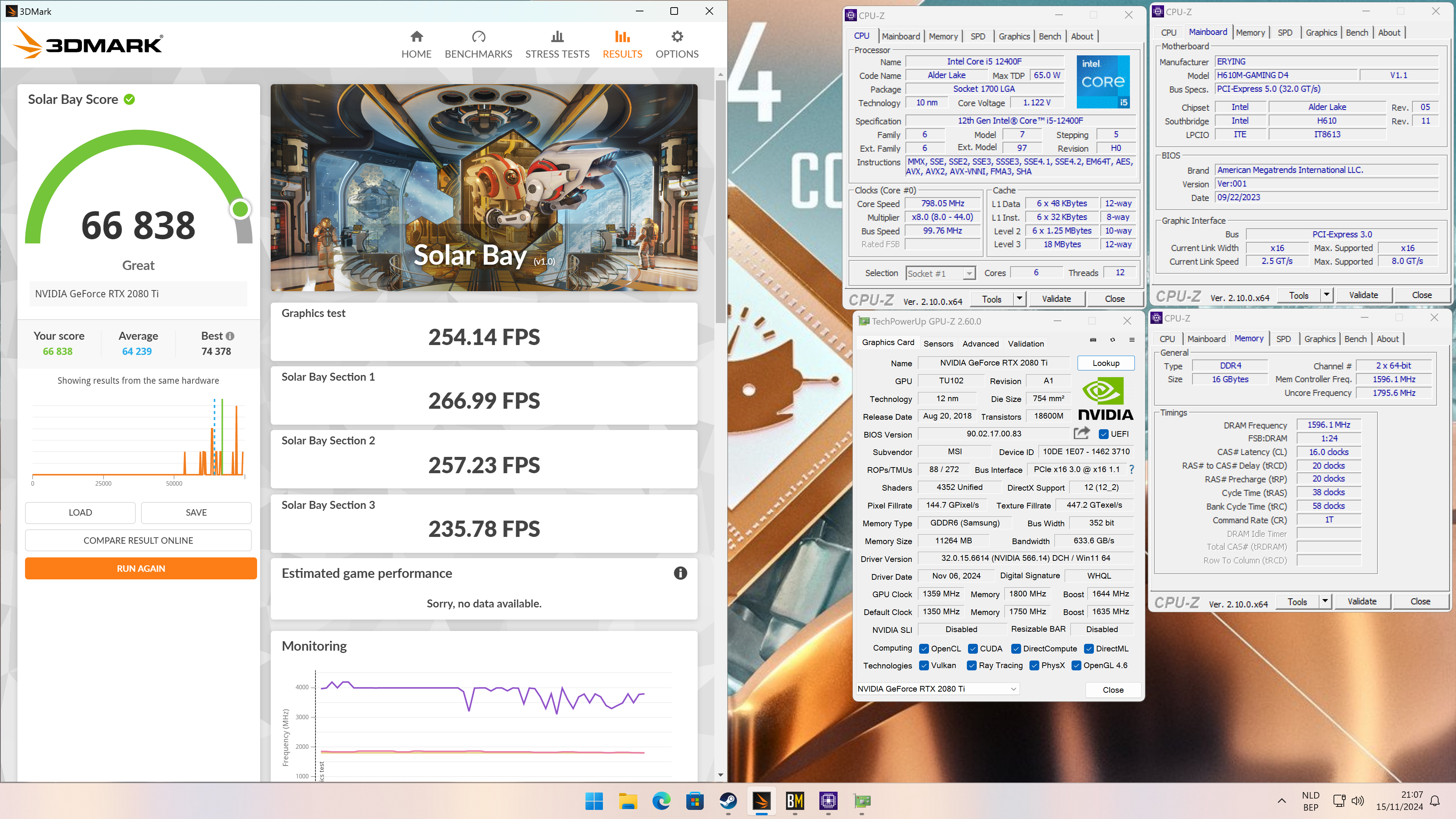Click the NVIDIA logo in GPU-Z
The width and height of the screenshot is (1456, 819).
click(1105, 399)
